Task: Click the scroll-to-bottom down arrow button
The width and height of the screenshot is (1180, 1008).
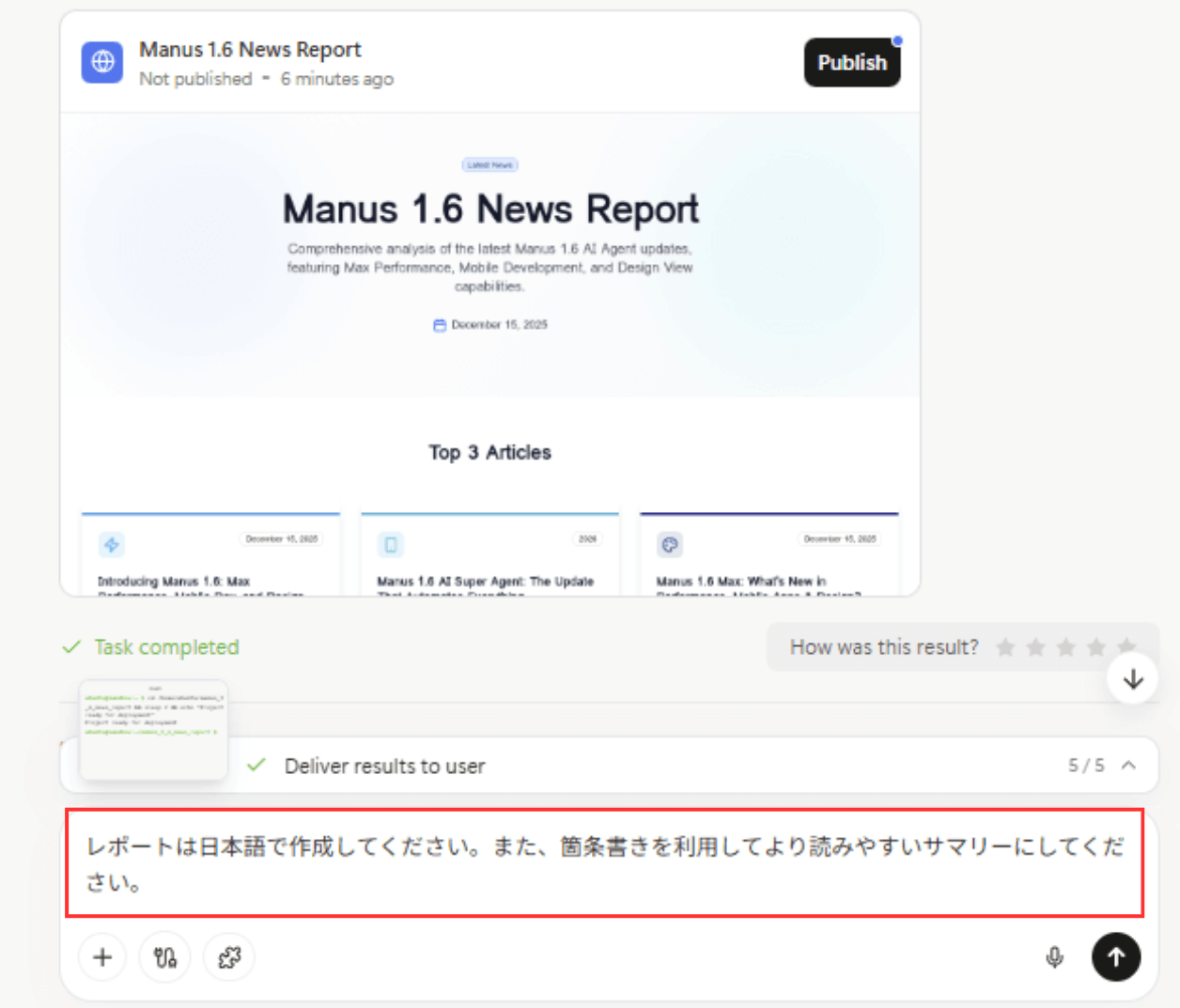Action: [1133, 679]
